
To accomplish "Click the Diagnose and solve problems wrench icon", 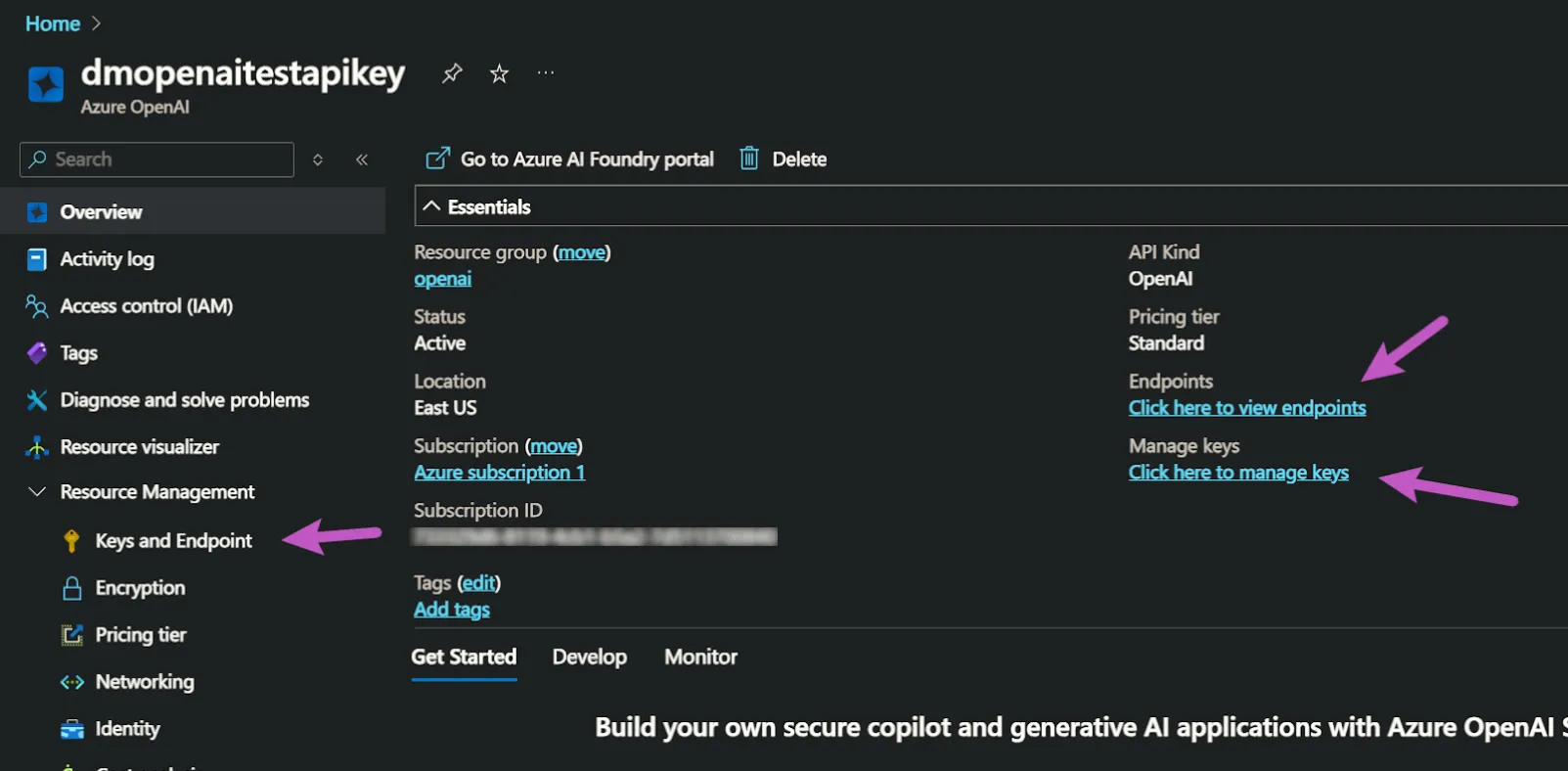I will [37, 400].
